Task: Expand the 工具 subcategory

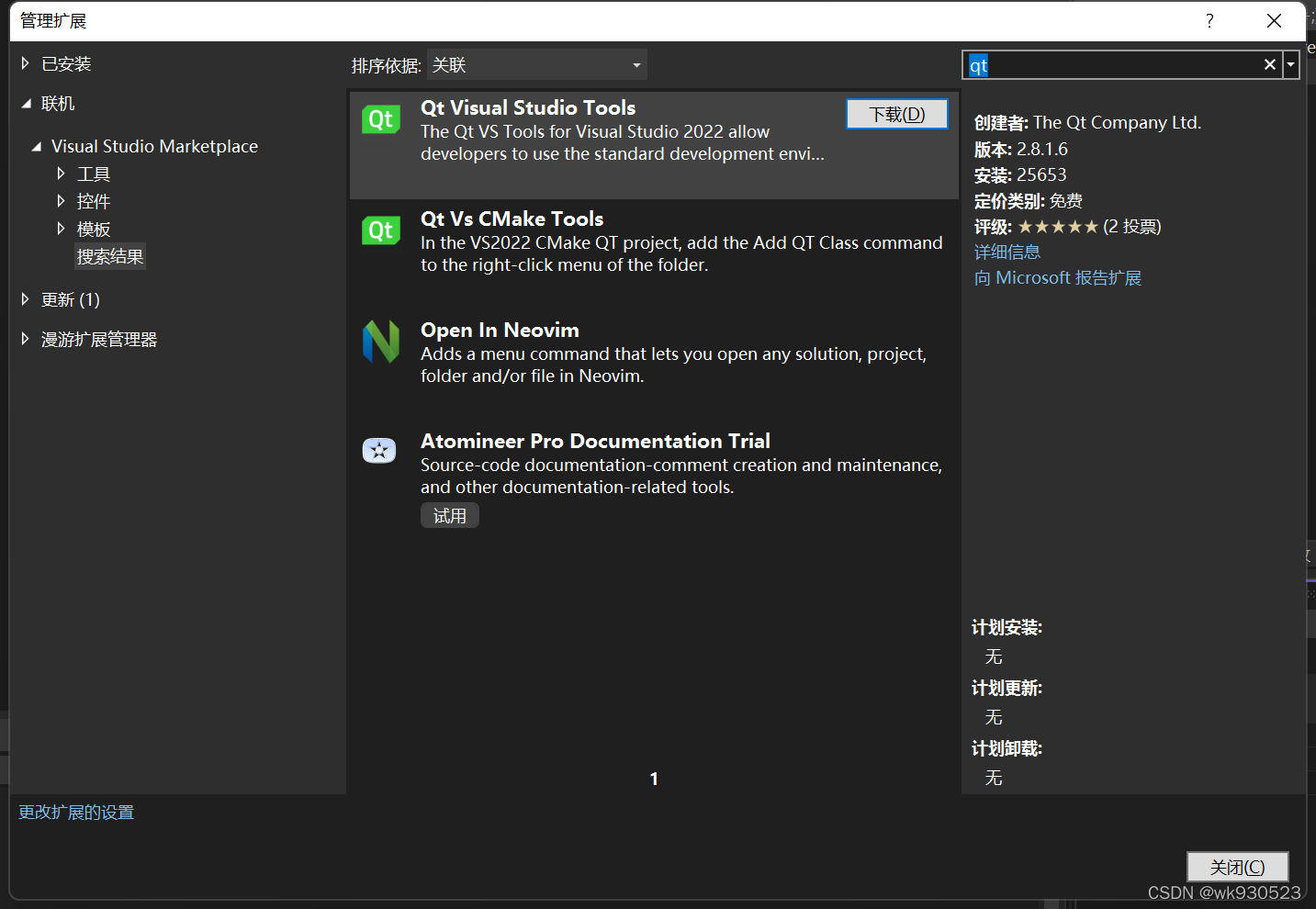Action: pyautogui.click(x=61, y=174)
